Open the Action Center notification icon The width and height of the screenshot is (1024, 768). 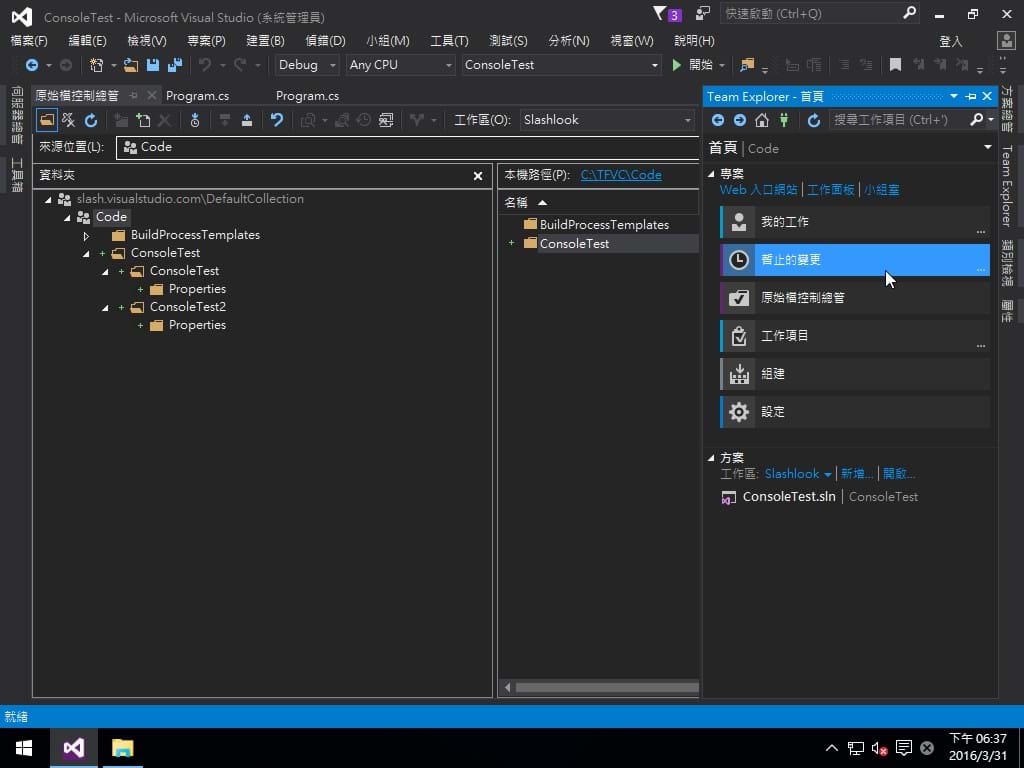pos(904,748)
